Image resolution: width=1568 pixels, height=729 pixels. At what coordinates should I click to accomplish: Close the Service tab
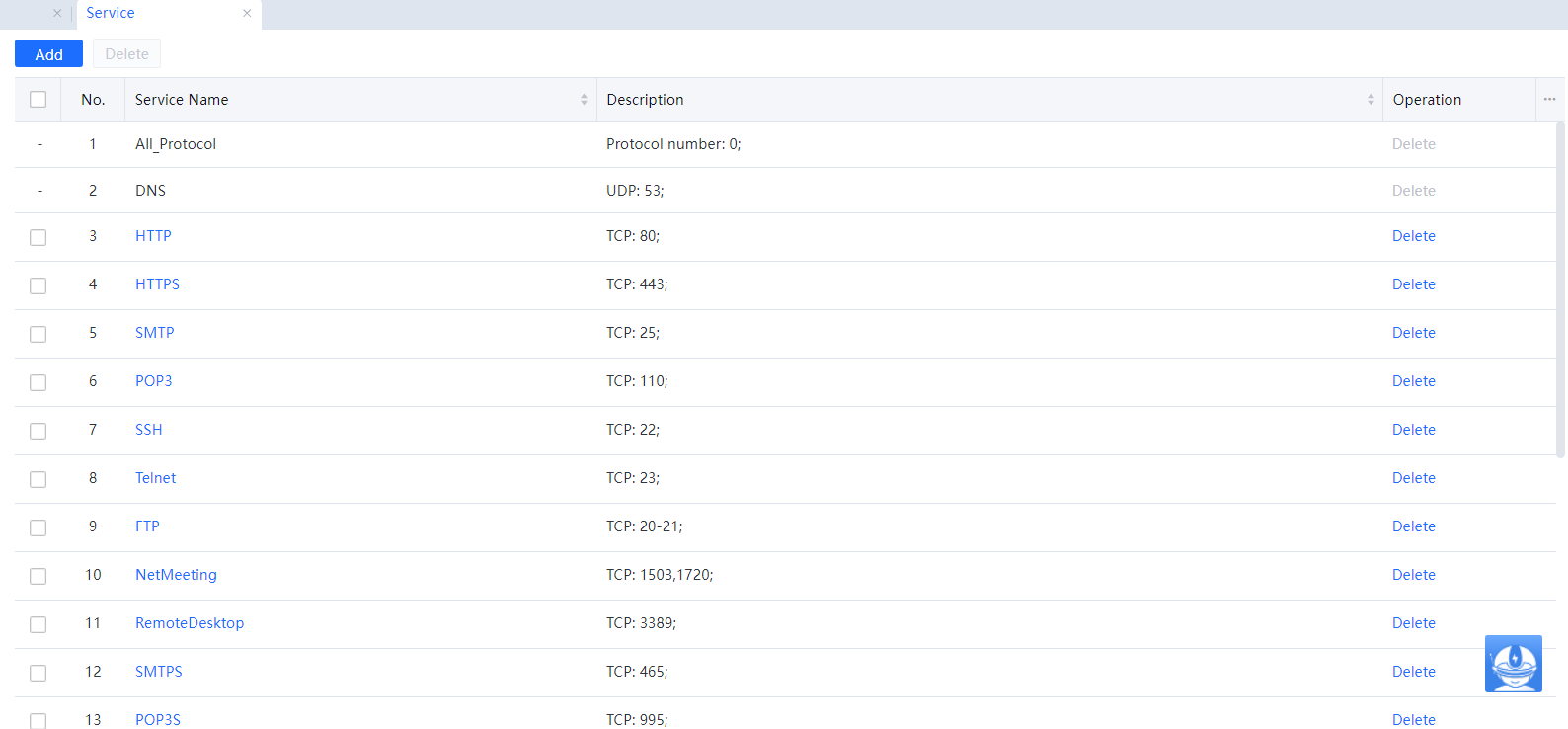[247, 13]
